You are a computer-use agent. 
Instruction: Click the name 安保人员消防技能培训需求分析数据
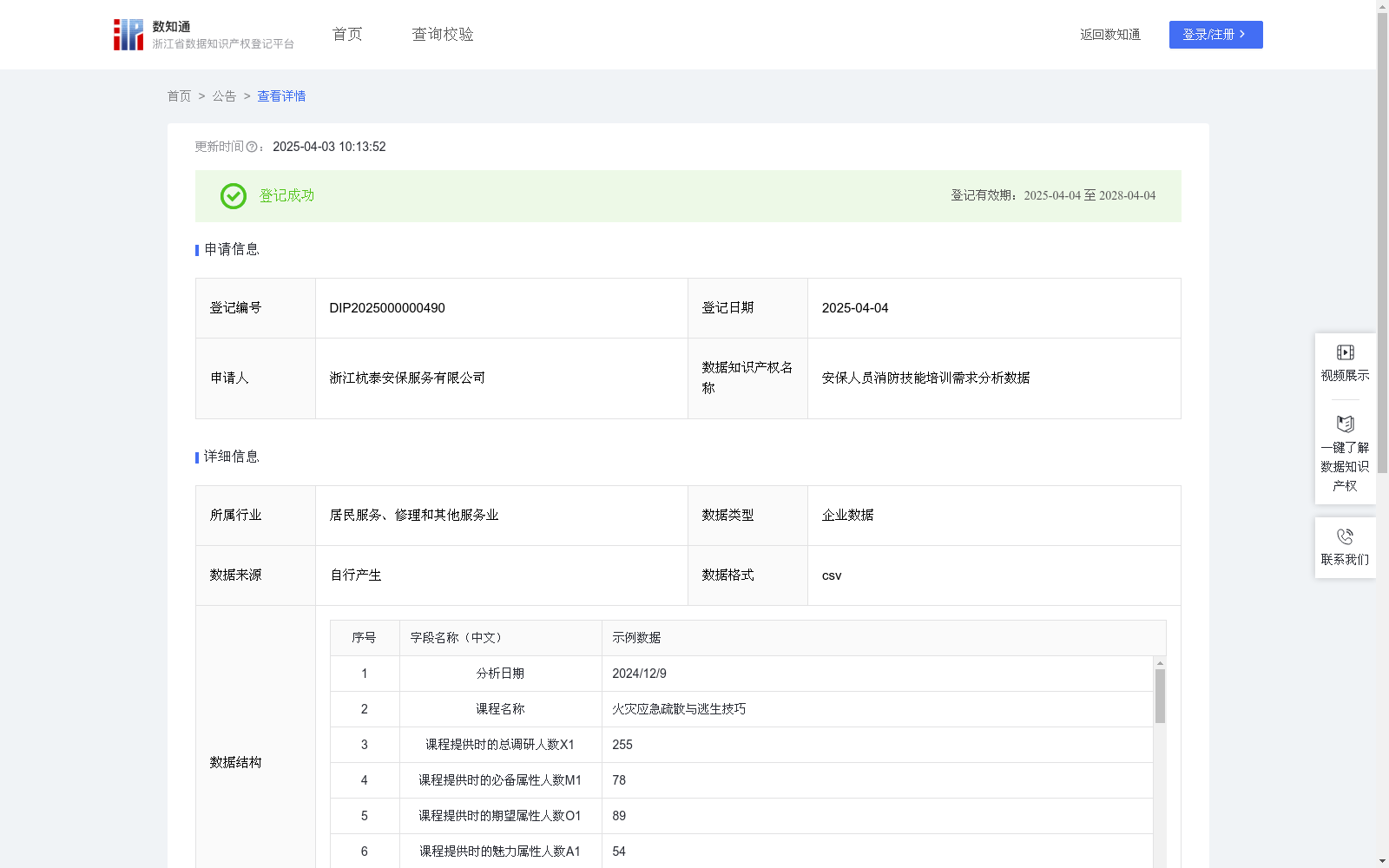[925, 378]
